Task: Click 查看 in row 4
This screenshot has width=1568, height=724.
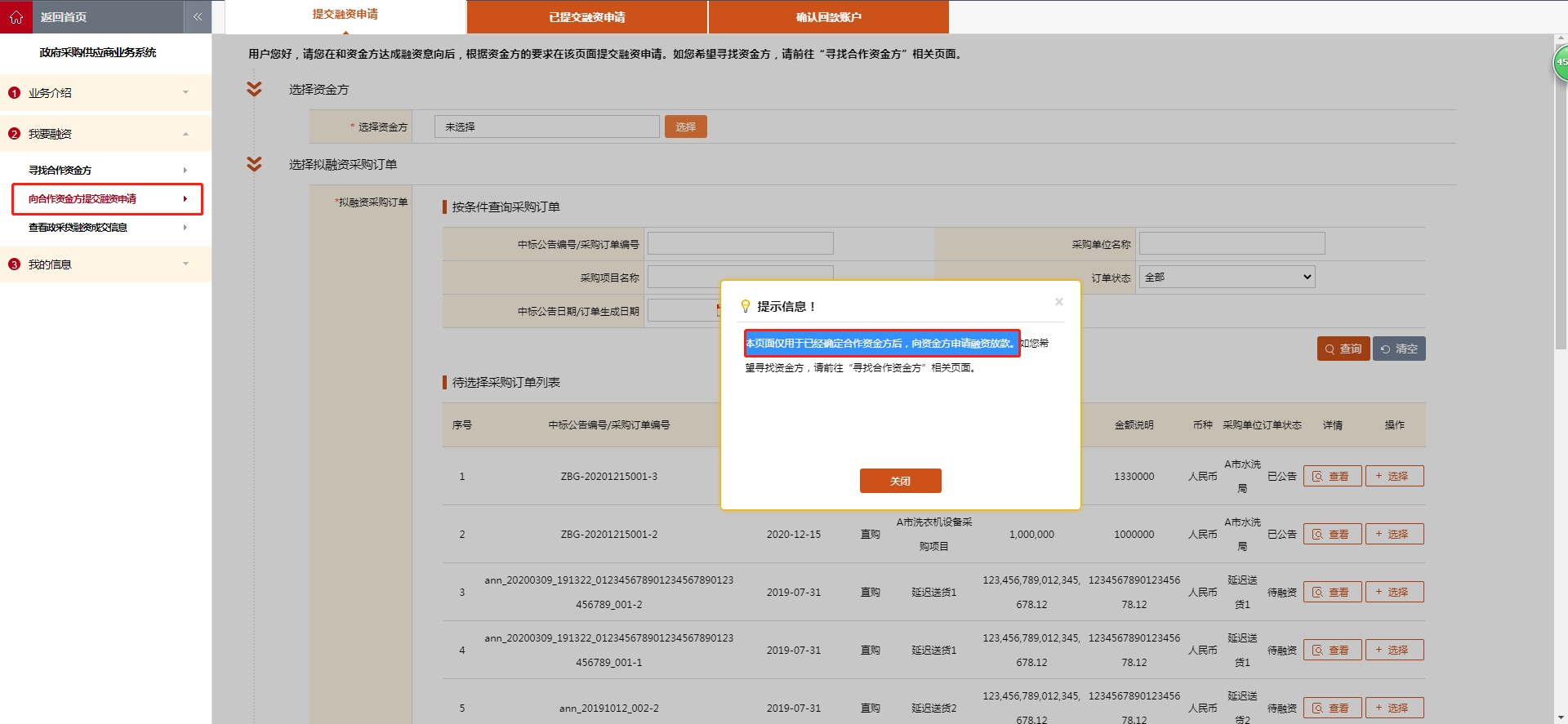Action: click(x=1333, y=650)
